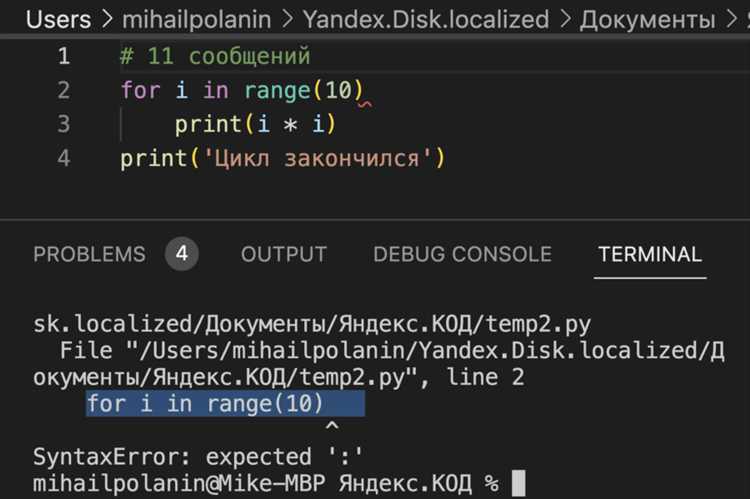Click line number 4 in the gutter
This screenshot has height=499, width=750.
tap(64, 158)
